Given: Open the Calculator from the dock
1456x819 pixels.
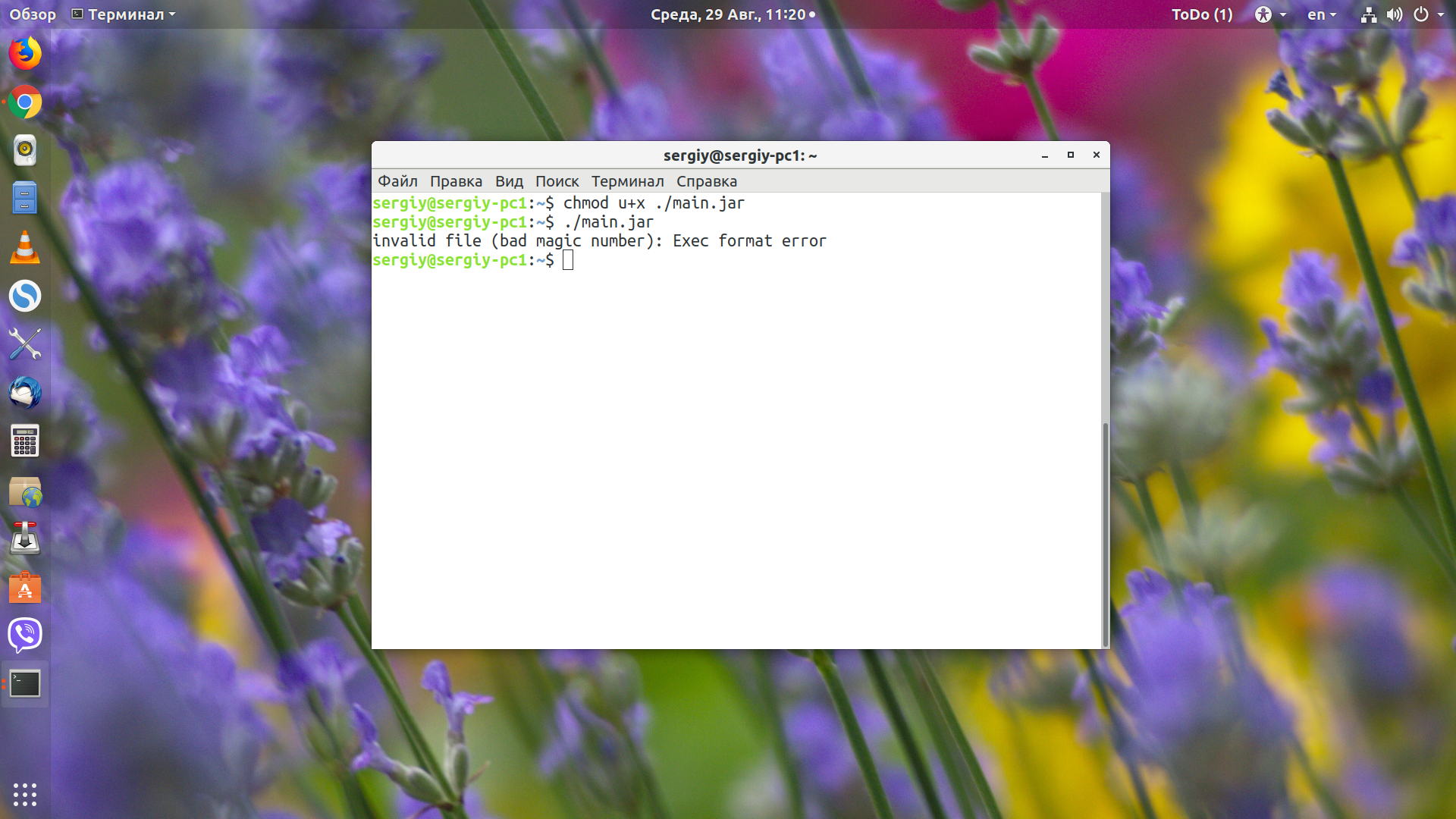Looking at the screenshot, I should coord(25,441).
